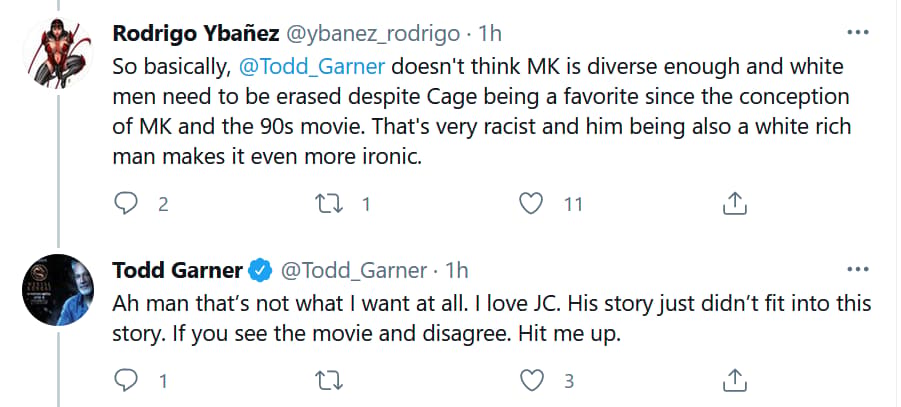Screen dimensions: 901x407
Task: Reply to Rodrigo Ybañez's tweet
Action: [126, 204]
